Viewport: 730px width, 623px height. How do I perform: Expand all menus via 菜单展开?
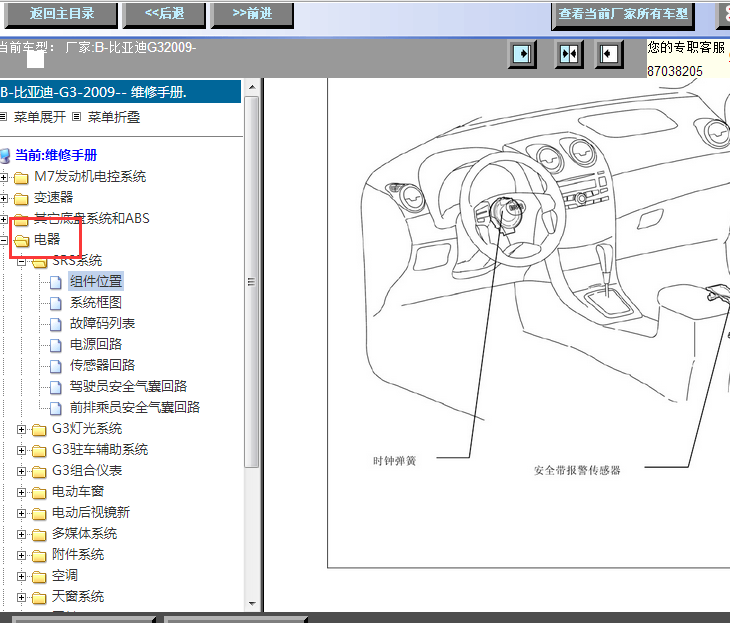point(40,117)
